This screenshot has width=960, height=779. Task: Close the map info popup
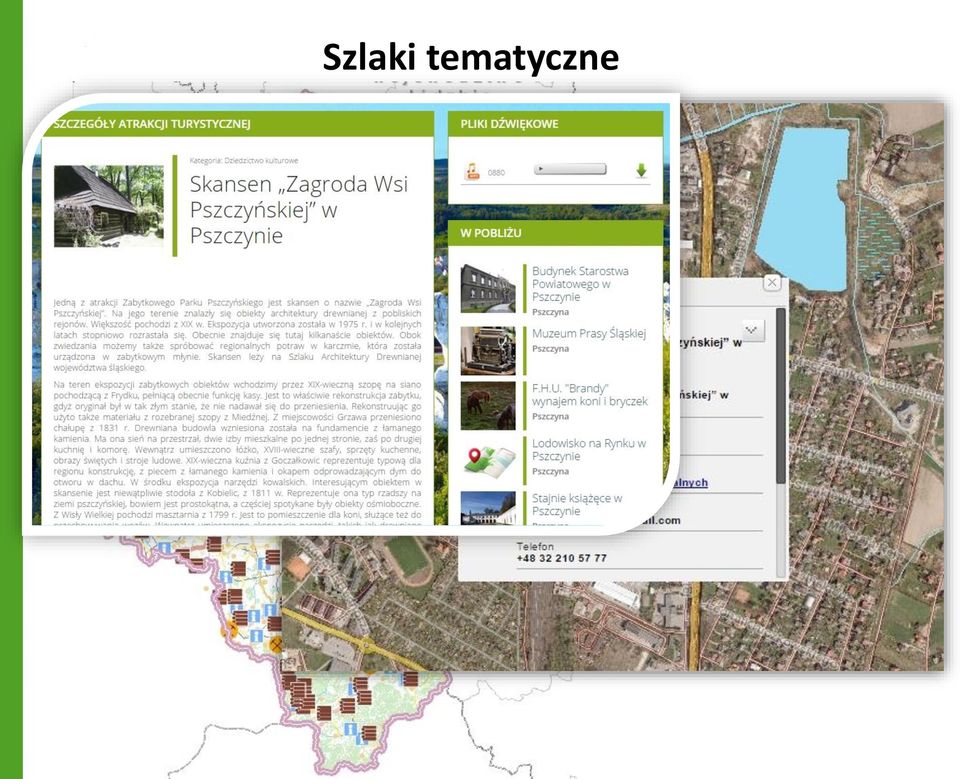point(772,282)
